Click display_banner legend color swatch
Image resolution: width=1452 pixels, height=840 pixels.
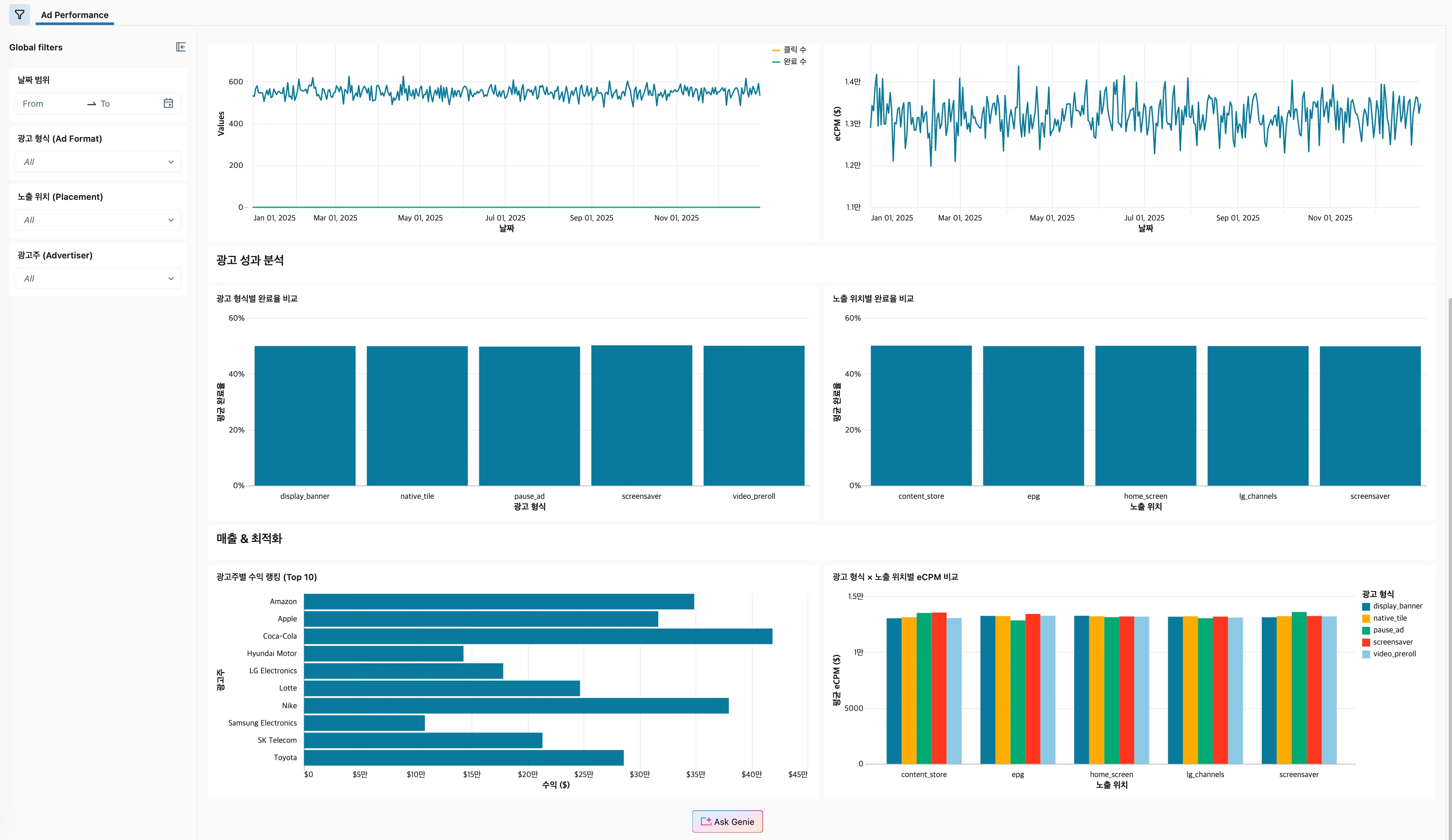pos(1365,607)
